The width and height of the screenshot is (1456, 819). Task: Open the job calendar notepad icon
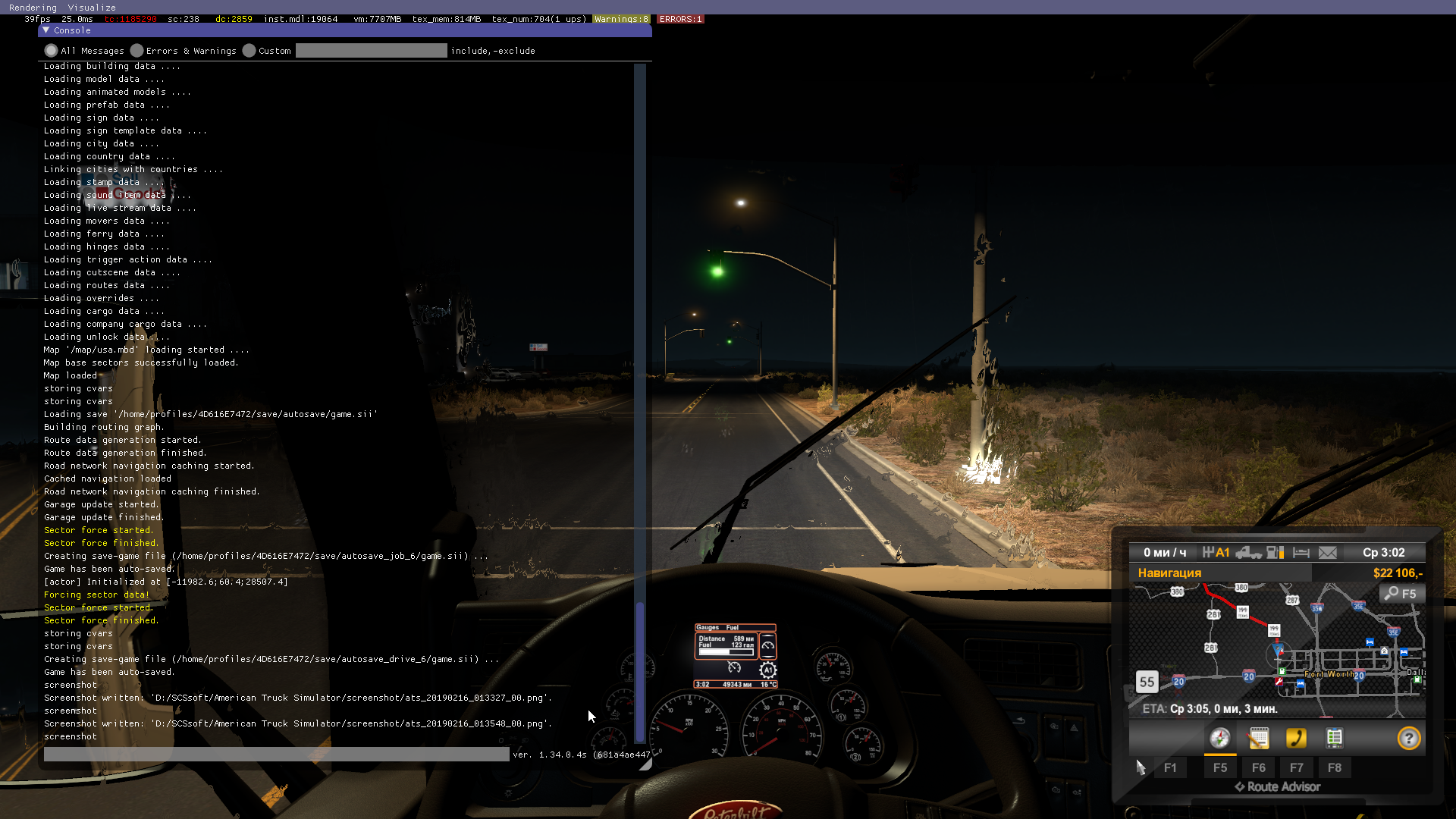(1258, 738)
